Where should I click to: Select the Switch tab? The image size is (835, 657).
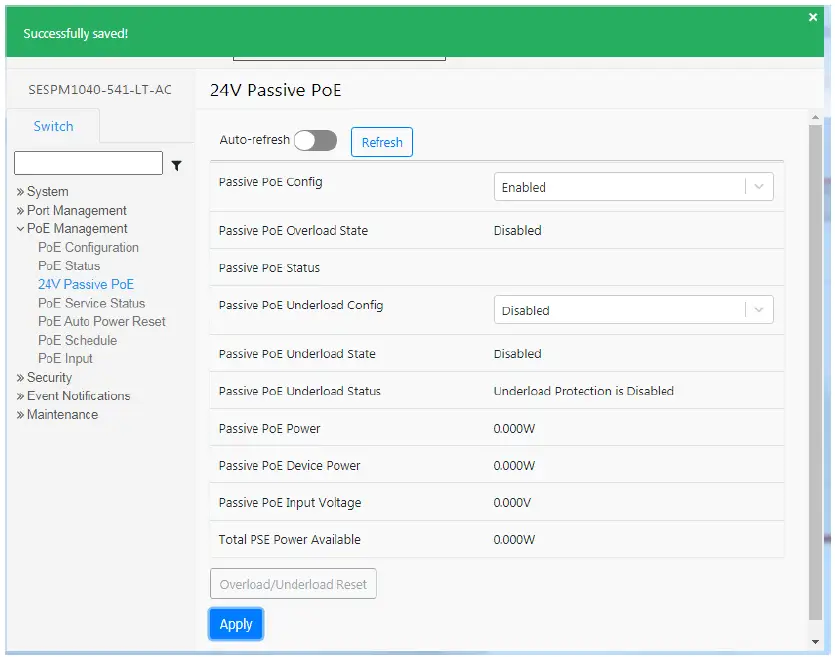coord(53,126)
